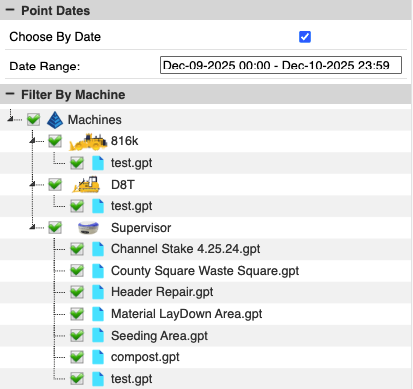Select Material LayDown Area.gpt file name
The width and height of the screenshot is (413, 389).
pos(187,314)
